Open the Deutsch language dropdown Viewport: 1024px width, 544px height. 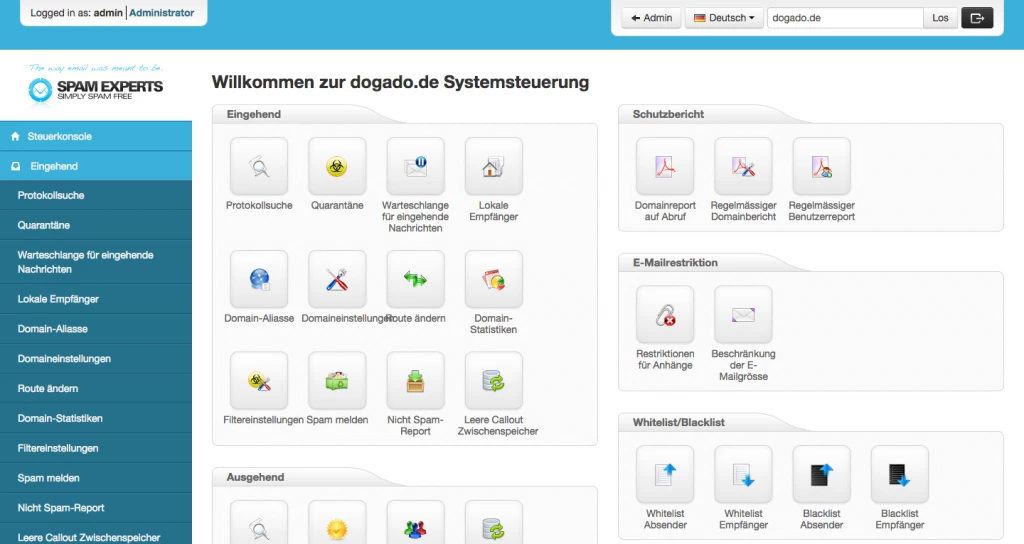click(724, 18)
